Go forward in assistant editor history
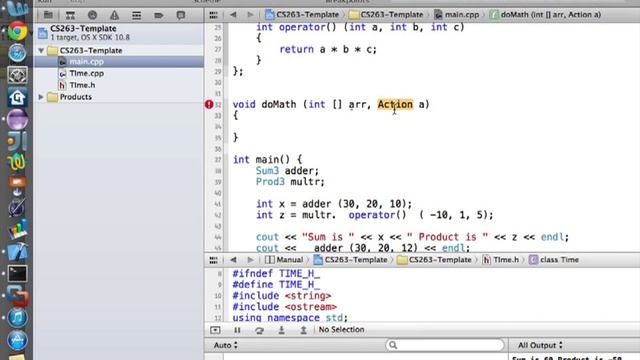The height and width of the screenshot is (360, 640). coord(250,260)
